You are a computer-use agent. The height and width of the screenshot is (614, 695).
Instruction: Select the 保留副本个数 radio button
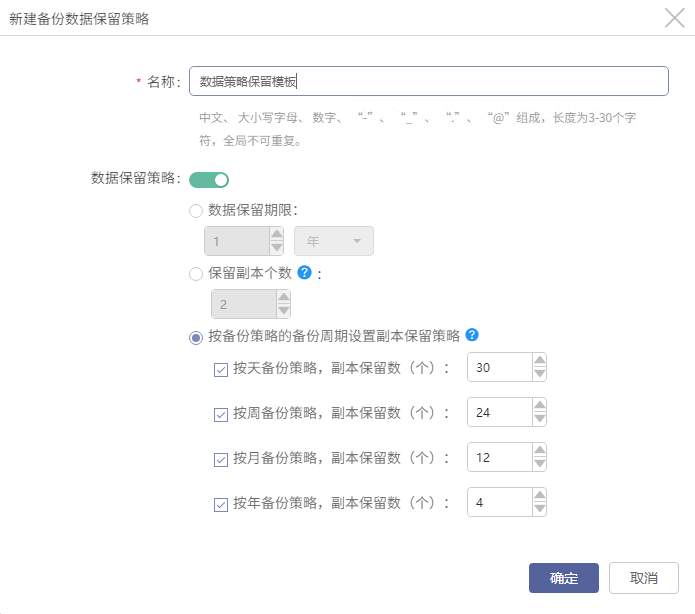tap(196, 274)
